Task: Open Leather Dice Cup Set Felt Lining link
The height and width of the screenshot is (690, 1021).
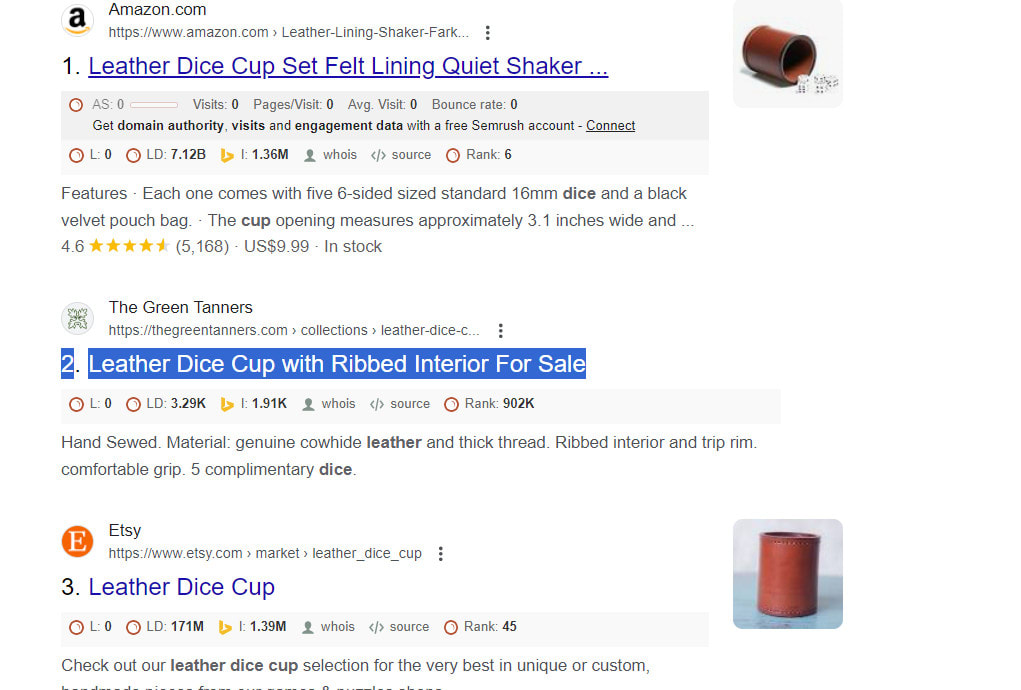Action: (x=348, y=66)
